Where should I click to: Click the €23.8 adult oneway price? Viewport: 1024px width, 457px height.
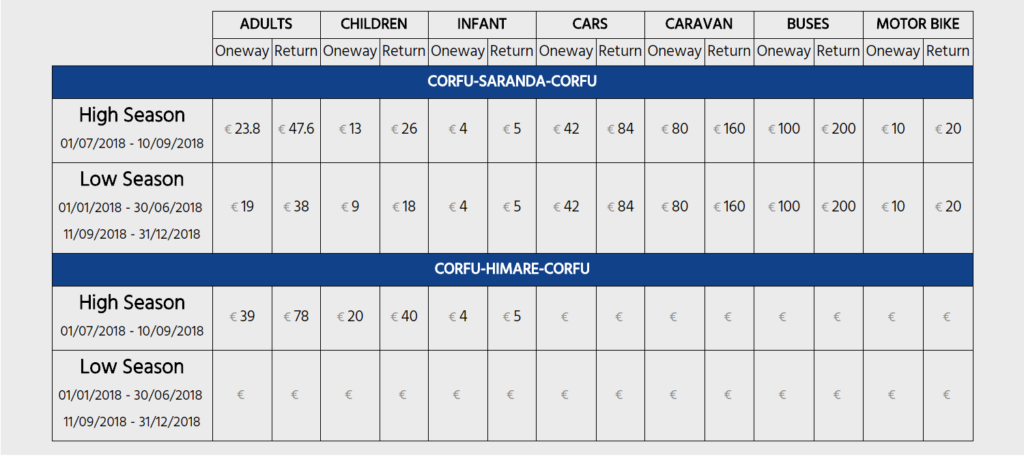pyautogui.click(x=242, y=129)
